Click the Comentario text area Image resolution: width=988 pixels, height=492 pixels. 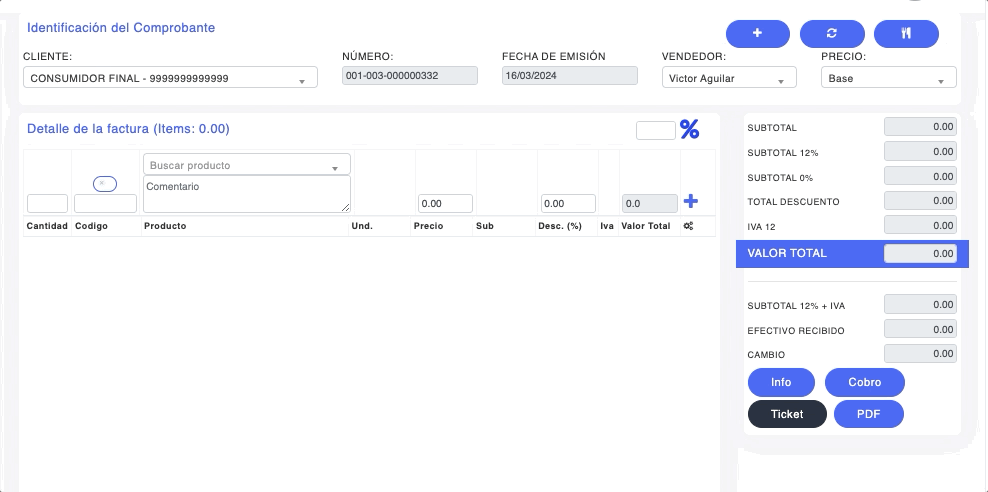click(246, 194)
